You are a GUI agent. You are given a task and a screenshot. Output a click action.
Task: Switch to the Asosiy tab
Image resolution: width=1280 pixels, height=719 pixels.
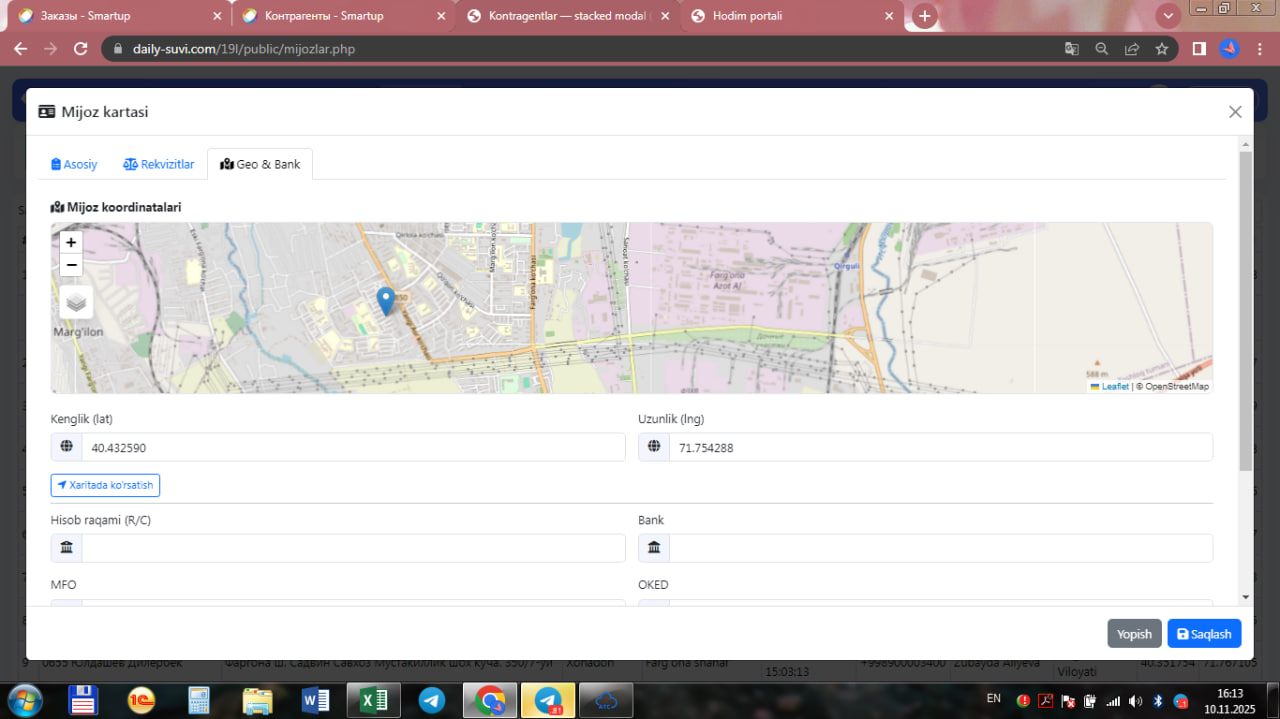point(74,164)
